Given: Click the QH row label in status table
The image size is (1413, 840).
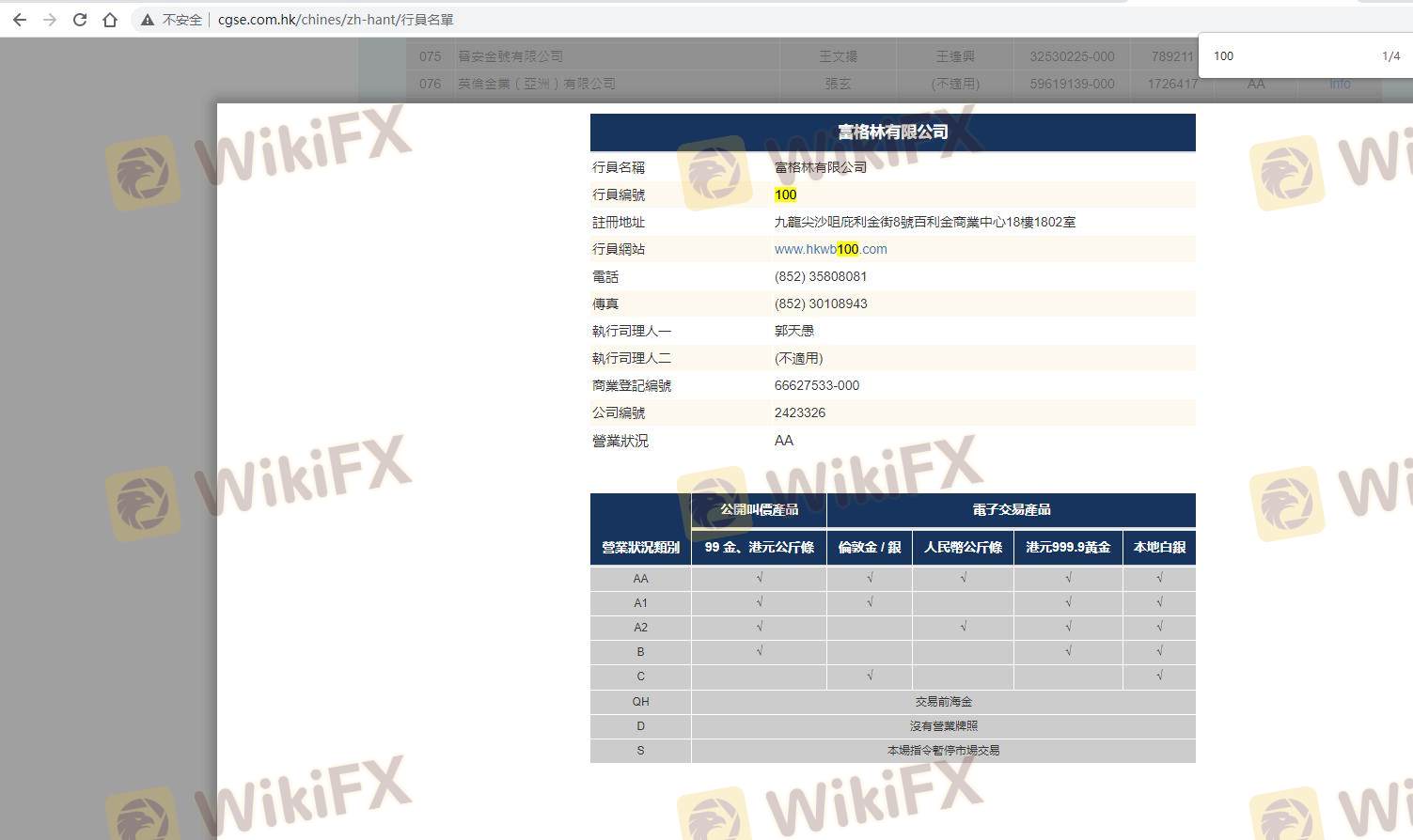Looking at the screenshot, I should [640, 702].
